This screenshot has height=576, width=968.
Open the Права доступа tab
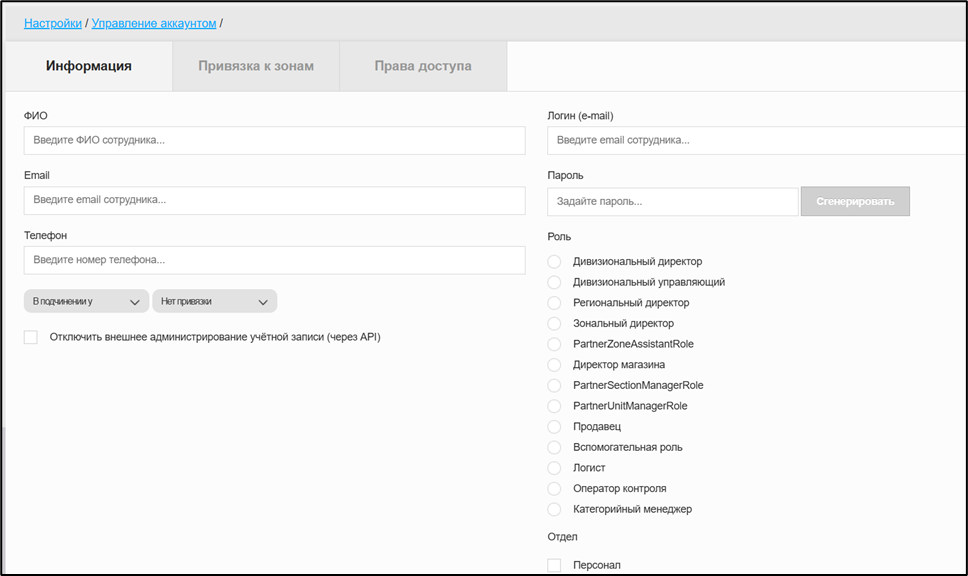point(423,66)
